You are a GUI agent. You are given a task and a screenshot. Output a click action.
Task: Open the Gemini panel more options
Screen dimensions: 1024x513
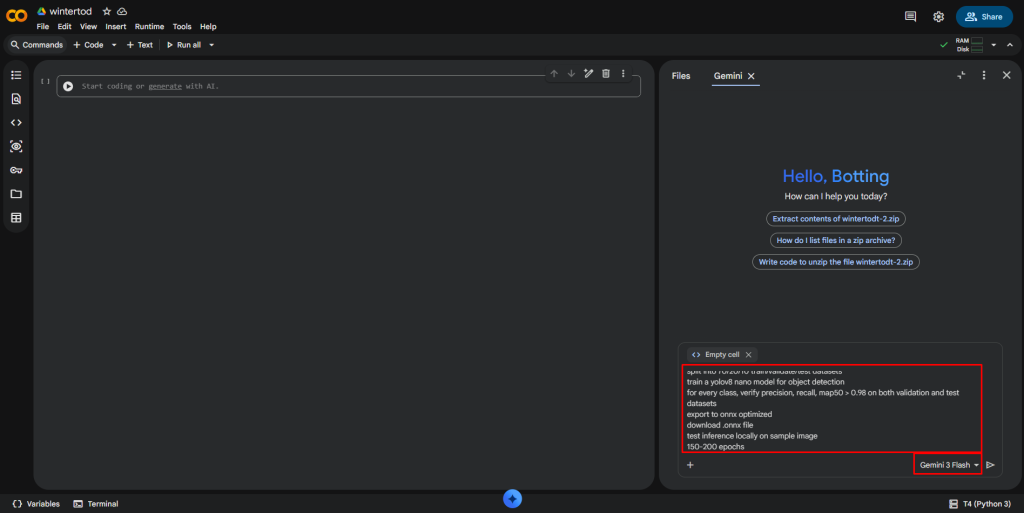[984, 75]
